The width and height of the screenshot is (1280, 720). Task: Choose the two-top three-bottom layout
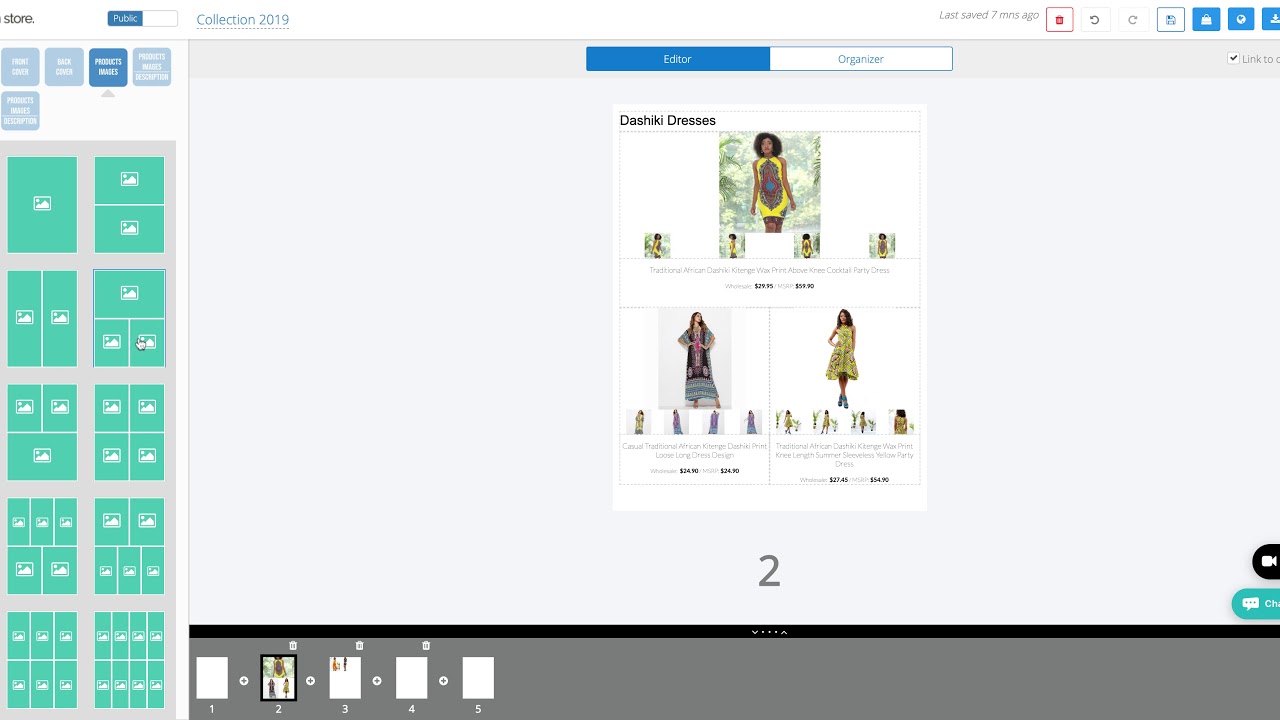129,546
